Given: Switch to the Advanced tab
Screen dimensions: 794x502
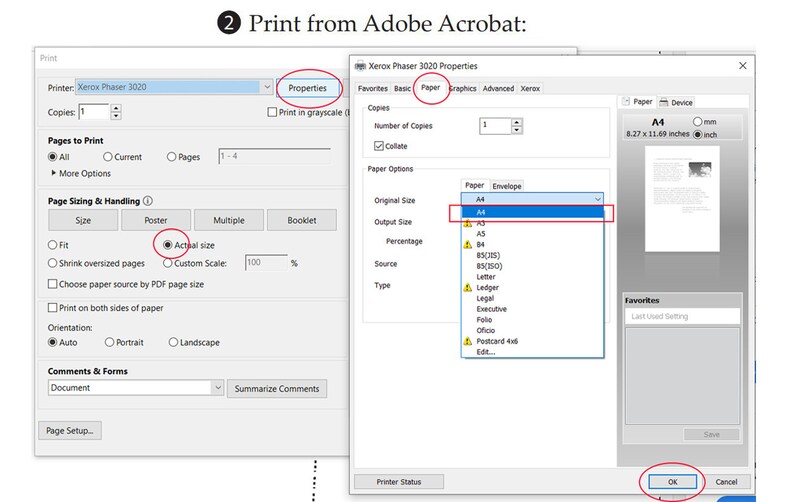Looking at the screenshot, I should coord(498,88).
